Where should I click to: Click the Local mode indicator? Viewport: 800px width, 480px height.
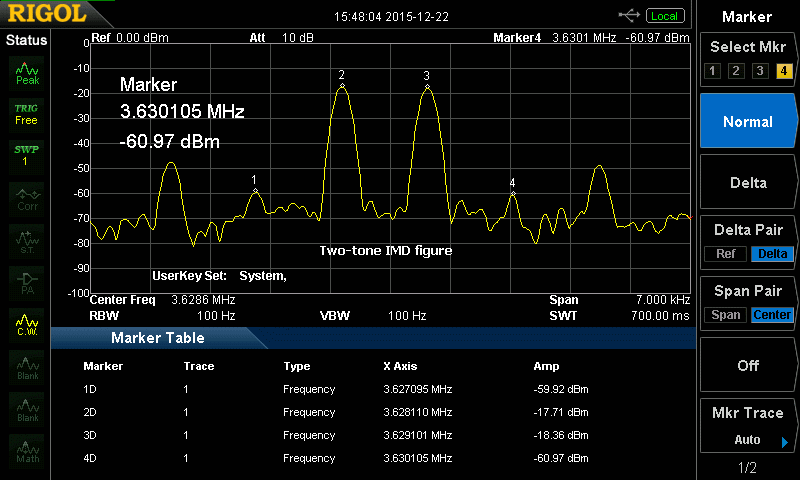pyautogui.click(x=663, y=16)
